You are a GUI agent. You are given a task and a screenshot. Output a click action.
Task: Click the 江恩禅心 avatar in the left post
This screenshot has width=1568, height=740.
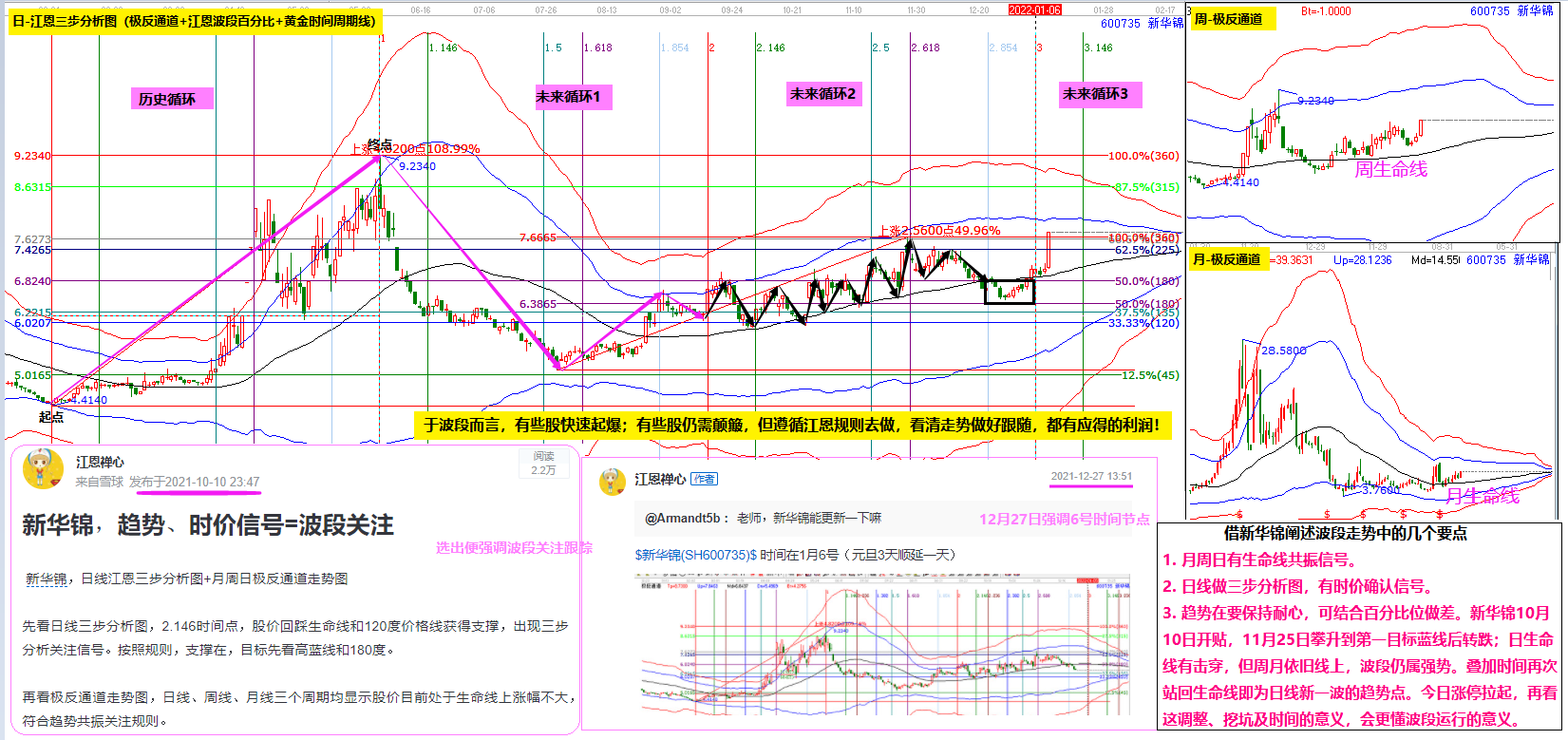pos(43,469)
